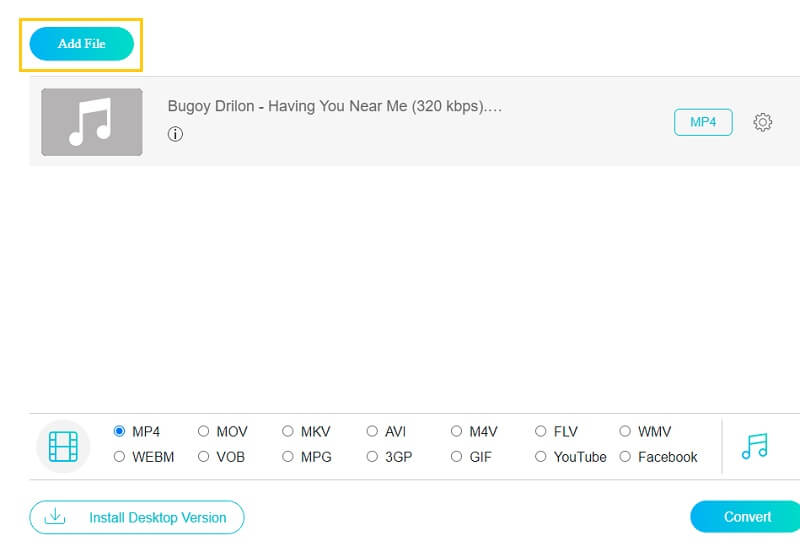This screenshot has width=800, height=557.
Task: Pick the YouTube preset radio button
Action: pyautogui.click(x=541, y=457)
